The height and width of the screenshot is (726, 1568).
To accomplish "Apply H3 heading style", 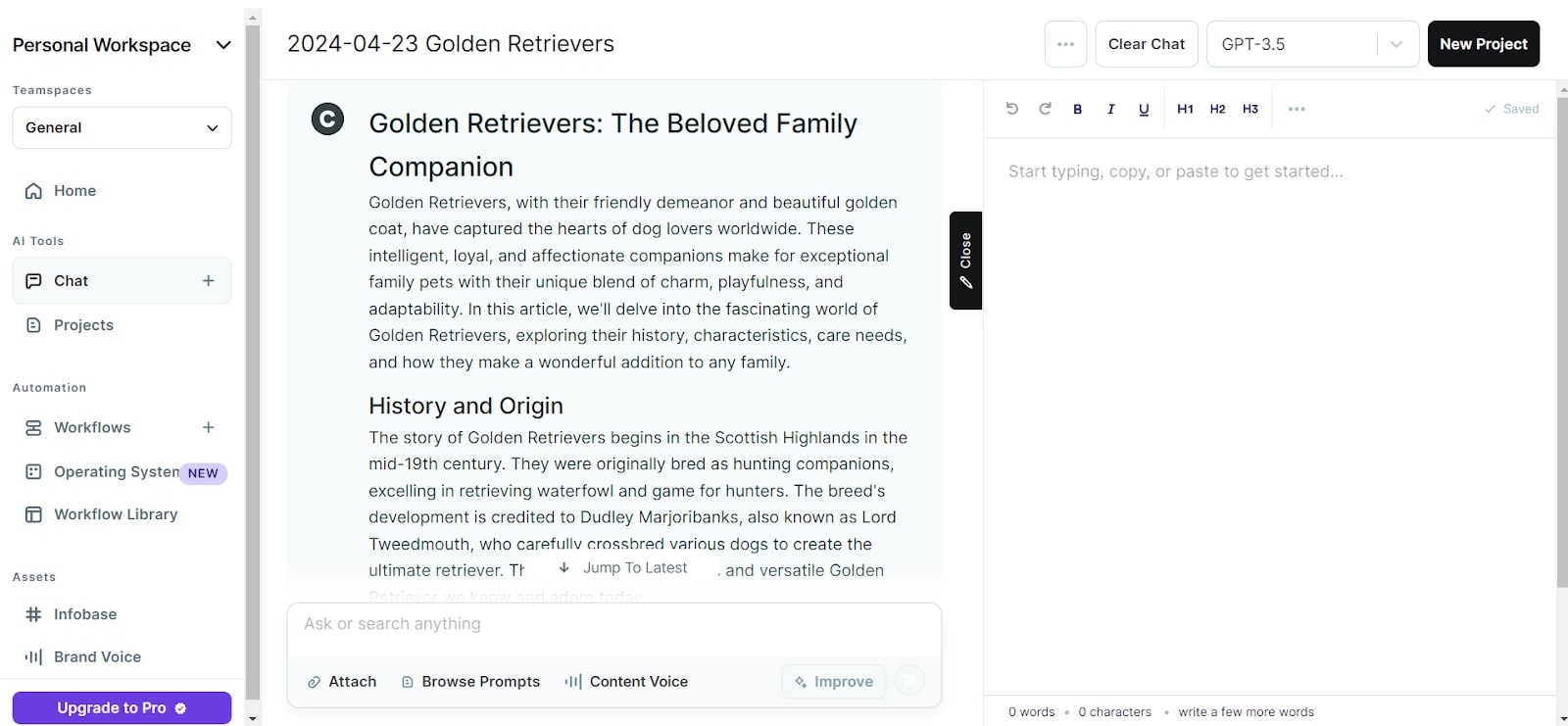I will (1250, 109).
